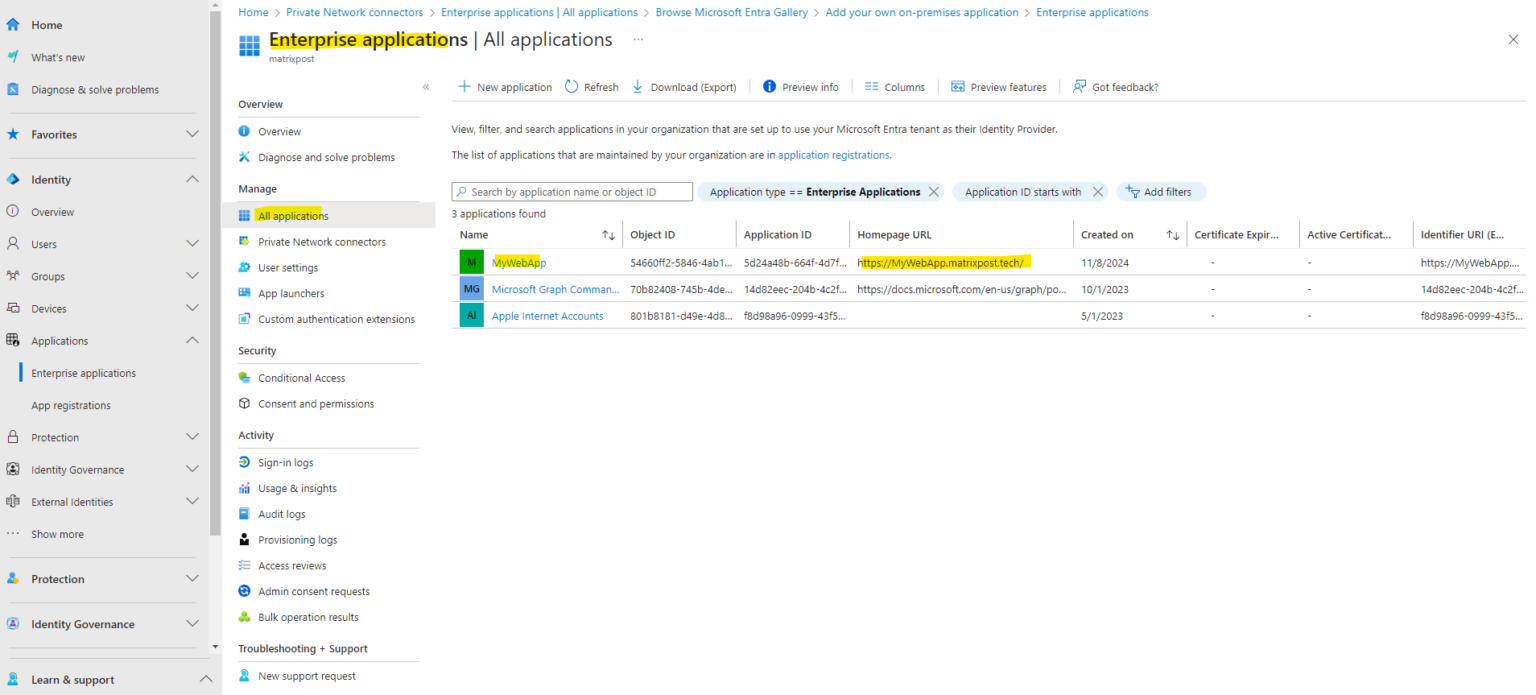Open Provisioning logs in the Manage pane
The height and width of the screenshot is (695, 1536).
point(298,539)
